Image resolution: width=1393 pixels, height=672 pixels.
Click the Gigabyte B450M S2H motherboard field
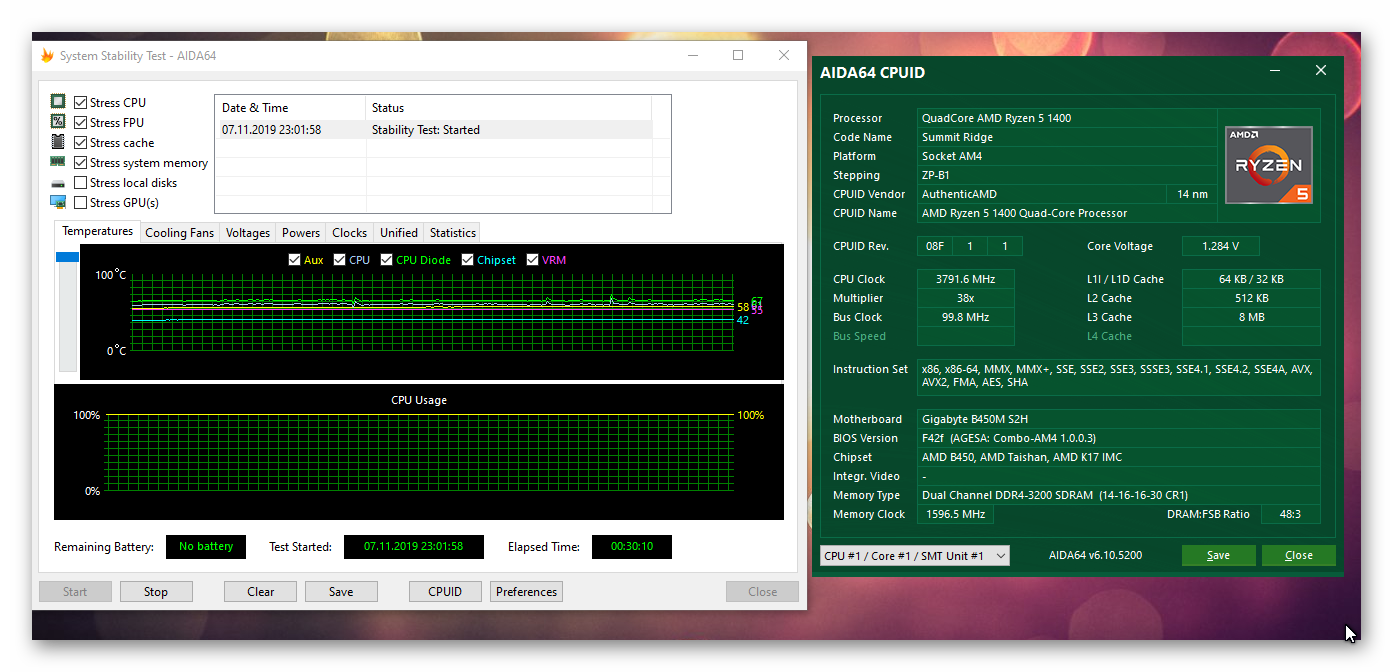(1119, 419)
